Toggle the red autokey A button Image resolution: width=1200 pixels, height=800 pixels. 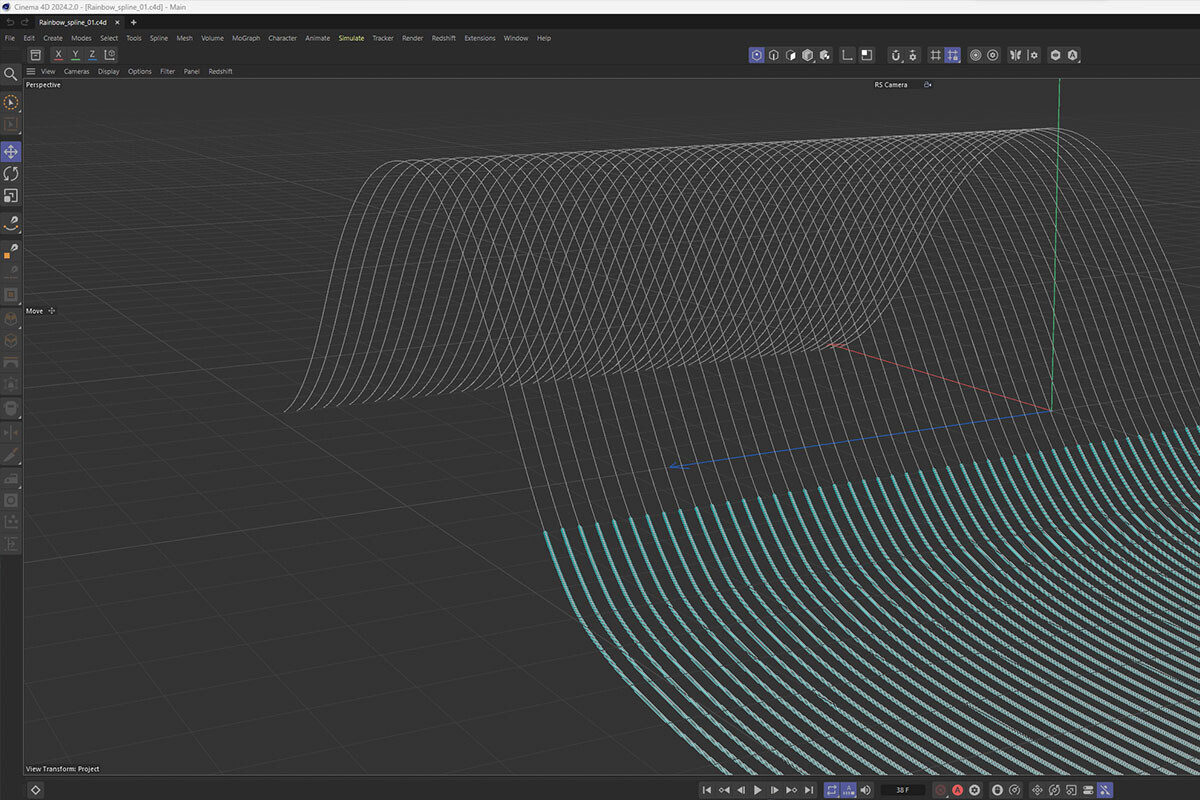click(957, 790)
